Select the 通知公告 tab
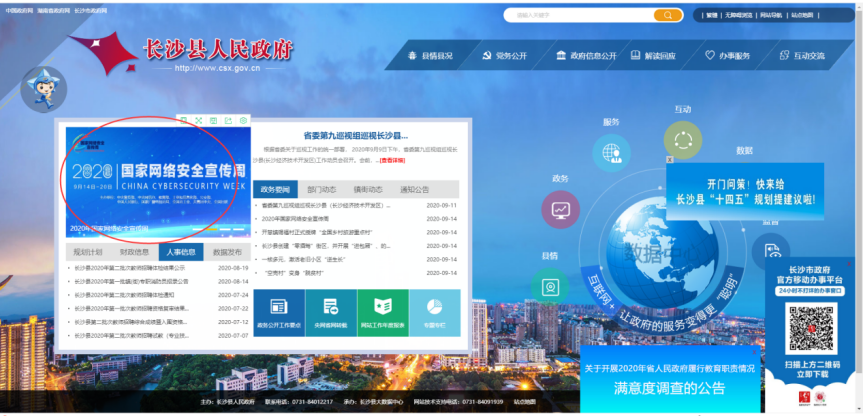Screen dimensions: 863x416 414,189
